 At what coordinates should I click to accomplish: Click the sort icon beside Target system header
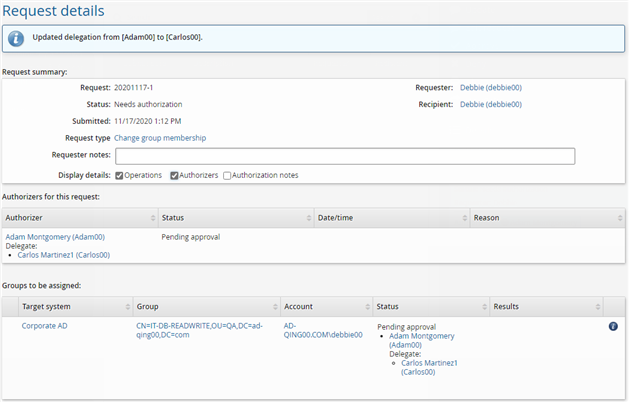[x=127, y=305]
